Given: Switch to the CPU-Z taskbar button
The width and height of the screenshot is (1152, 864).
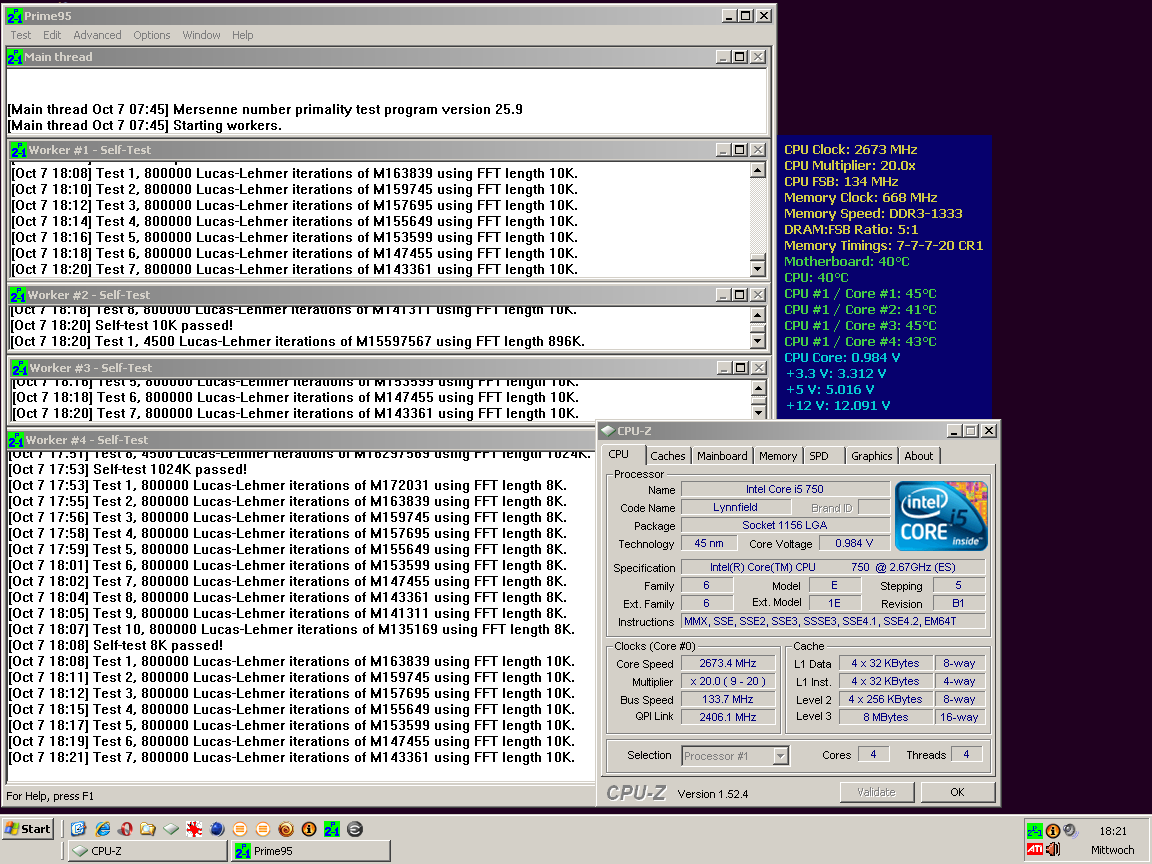Looking at the screenshot, I should [147, 851].
